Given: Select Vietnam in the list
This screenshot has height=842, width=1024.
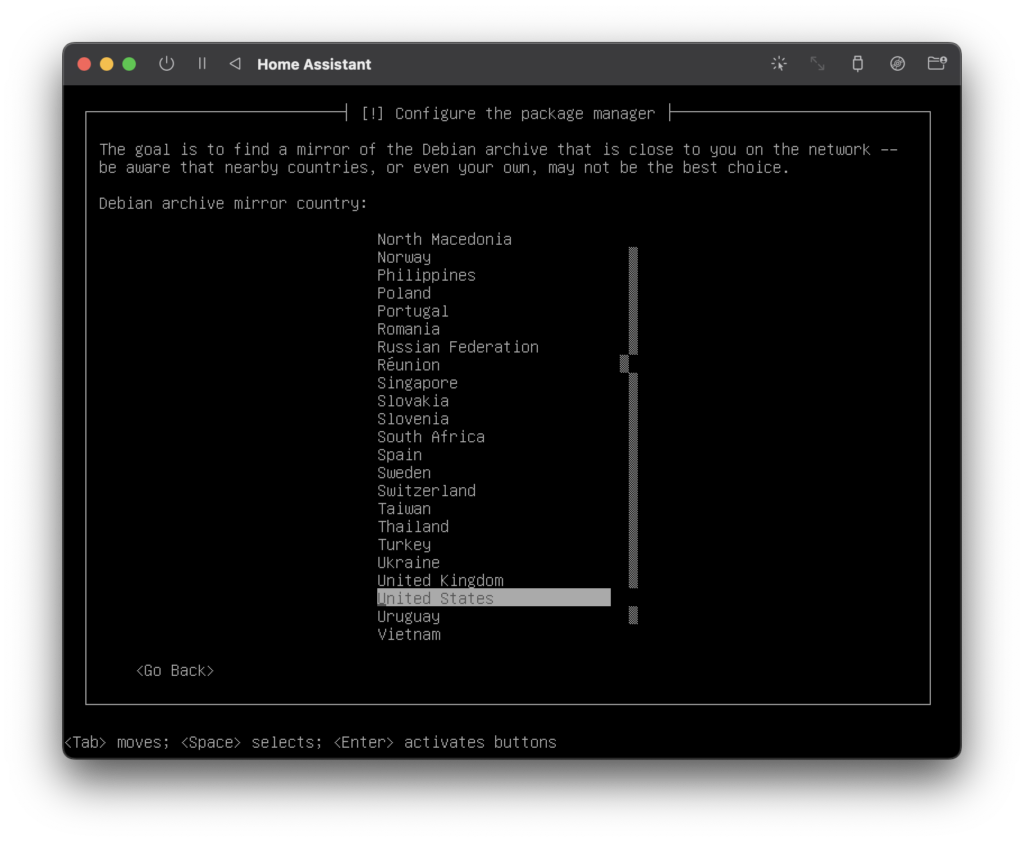Looking at the screenshot, I should click(x=408, y=635).
